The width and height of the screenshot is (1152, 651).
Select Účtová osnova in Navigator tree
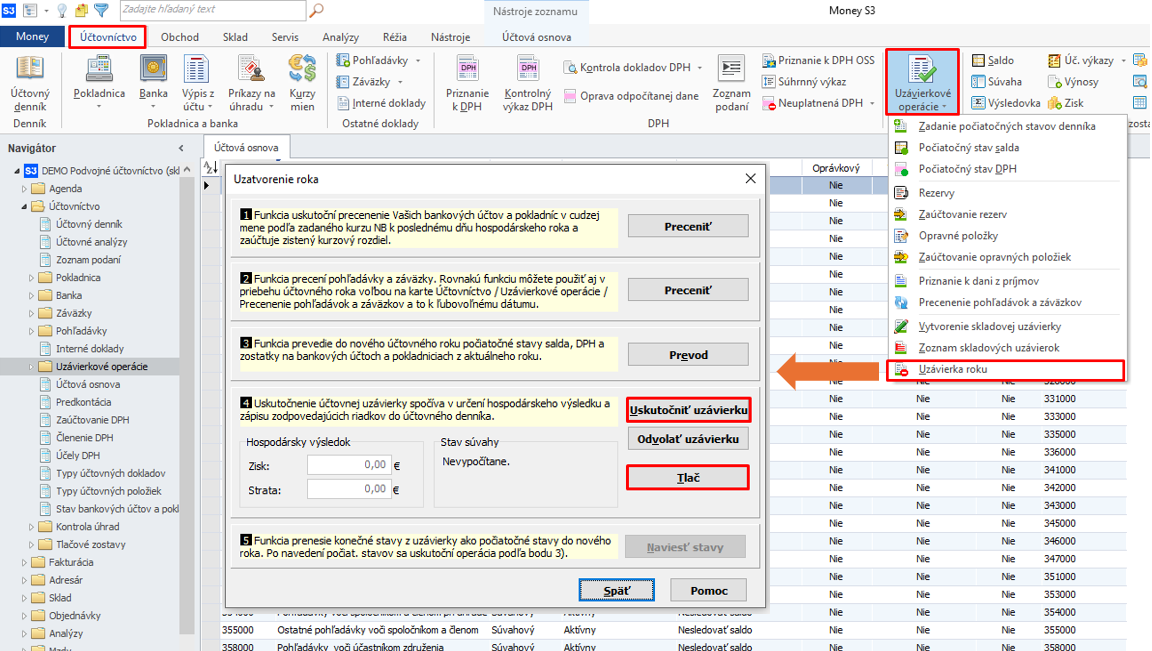pos(88,384)
